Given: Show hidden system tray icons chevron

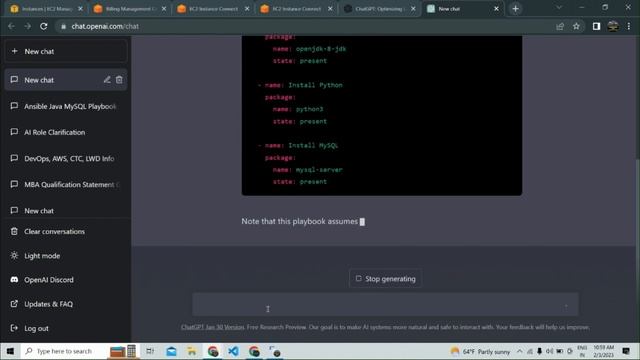Looking at the screenshot, I should tap(519, 351).
